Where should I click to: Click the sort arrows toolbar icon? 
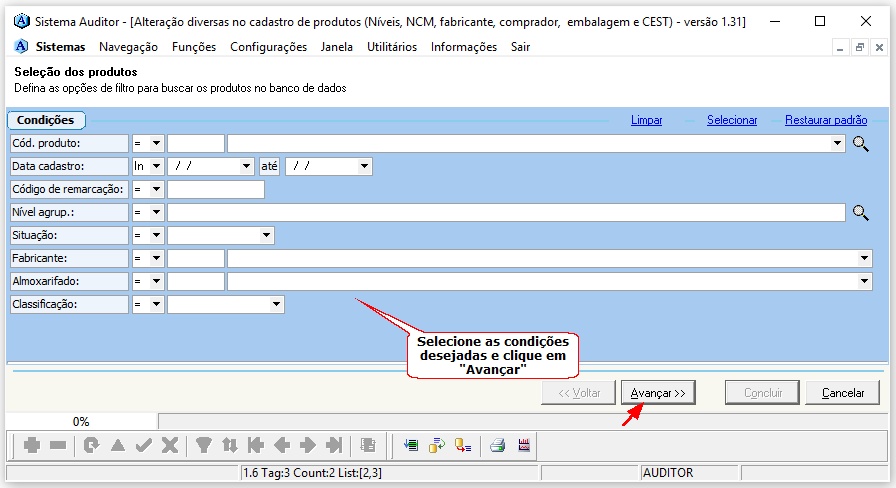230,445
